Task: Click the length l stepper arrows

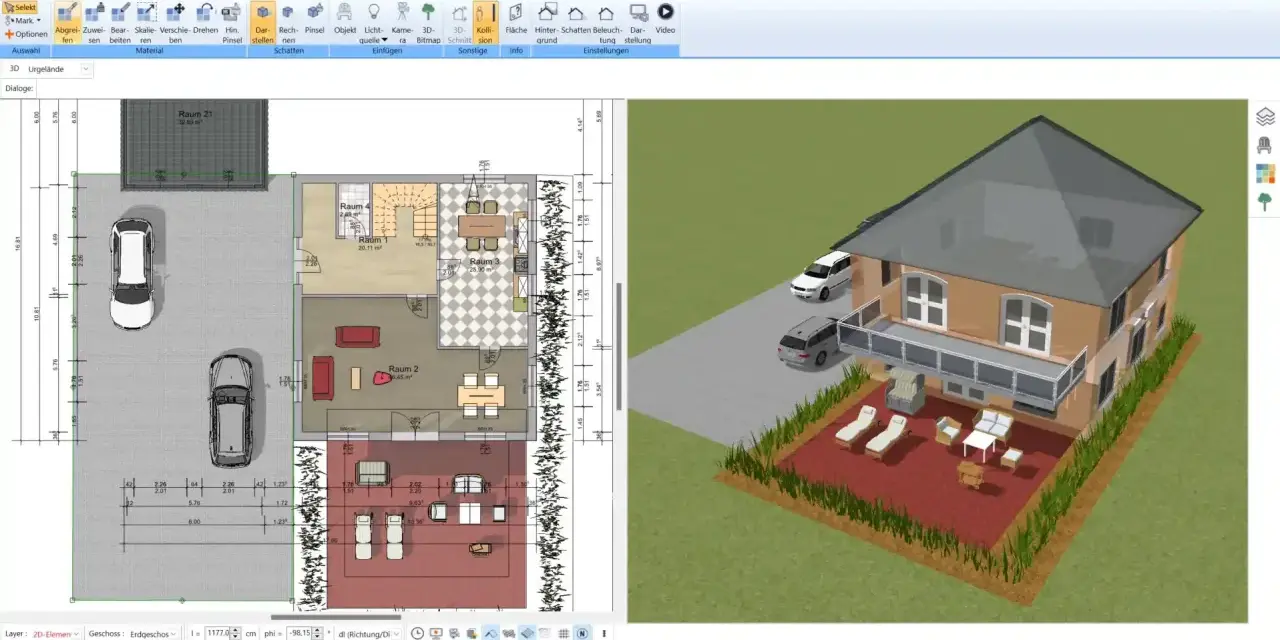Action: 236,633
